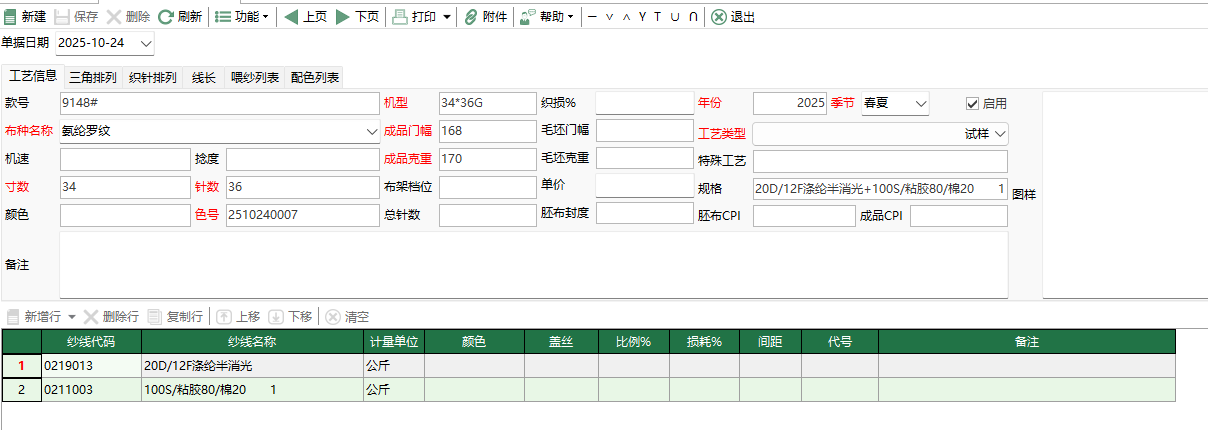Switch to the 线长 tab
The image size is (1208, 430).
(204, 77)
